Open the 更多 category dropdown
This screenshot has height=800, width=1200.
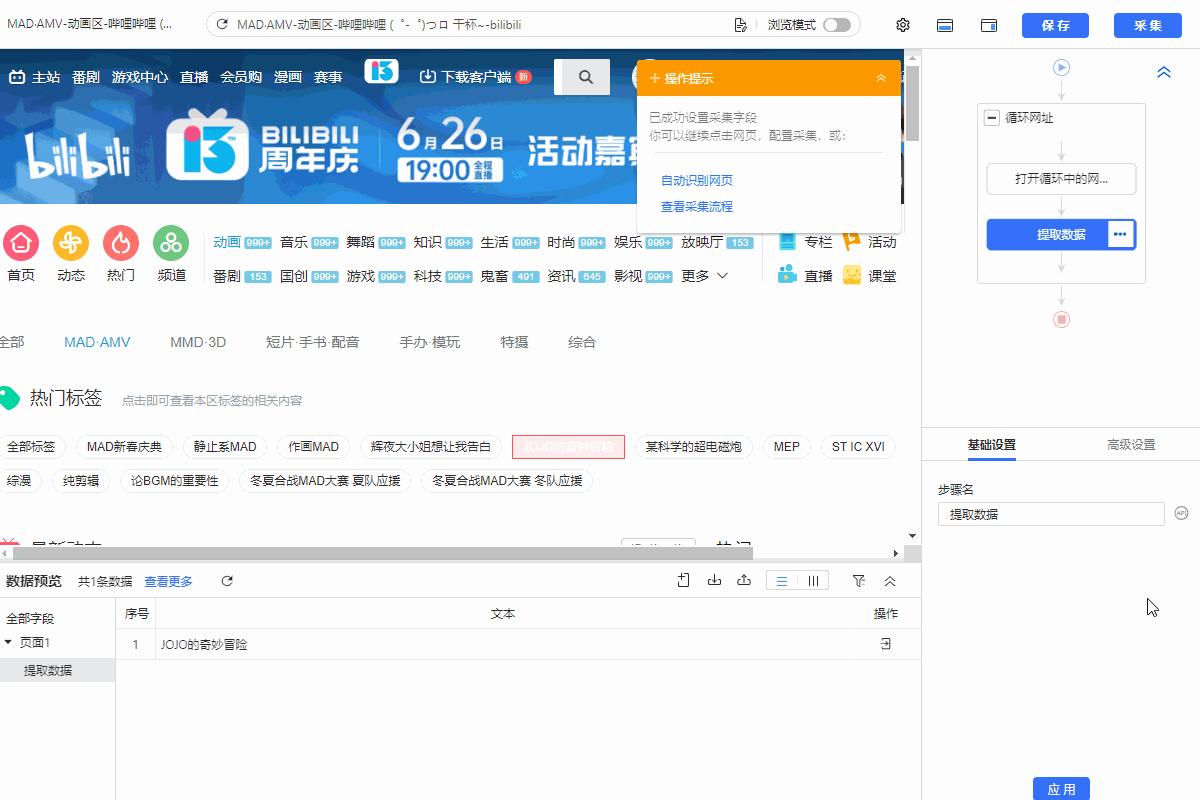(705, 276)
